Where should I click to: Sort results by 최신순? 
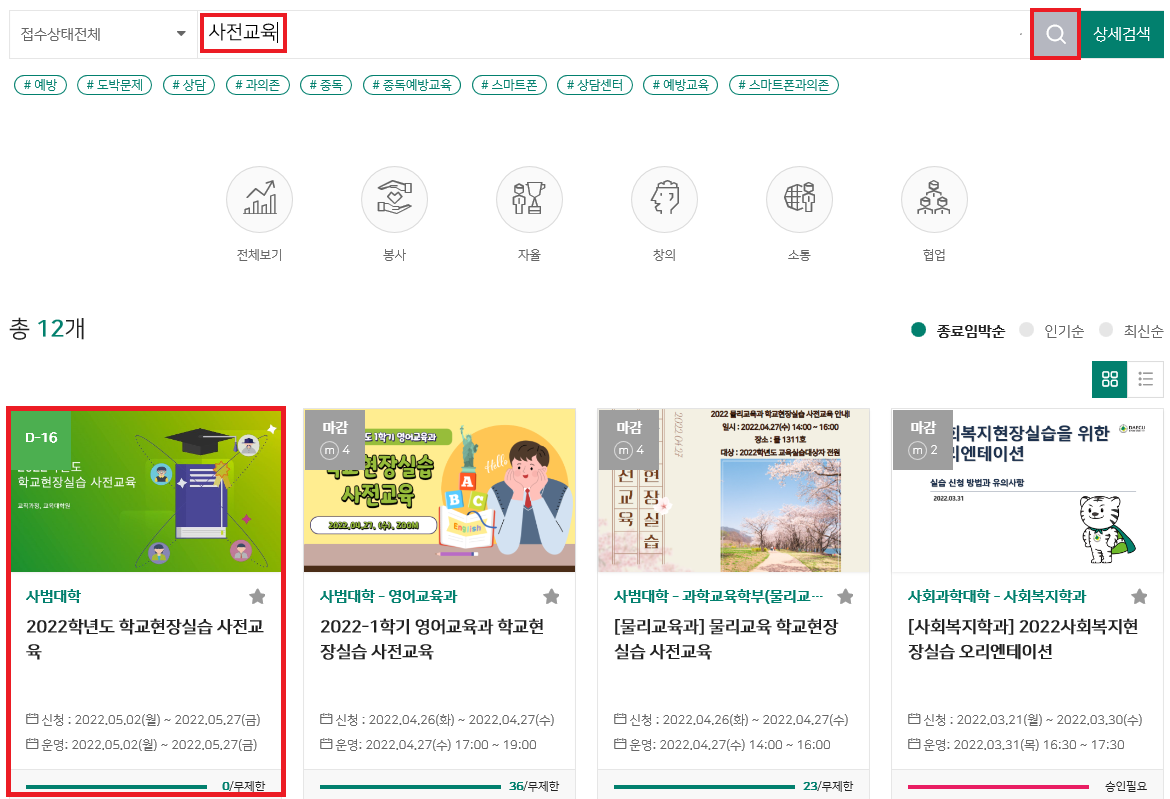(x=1132, y=331)
